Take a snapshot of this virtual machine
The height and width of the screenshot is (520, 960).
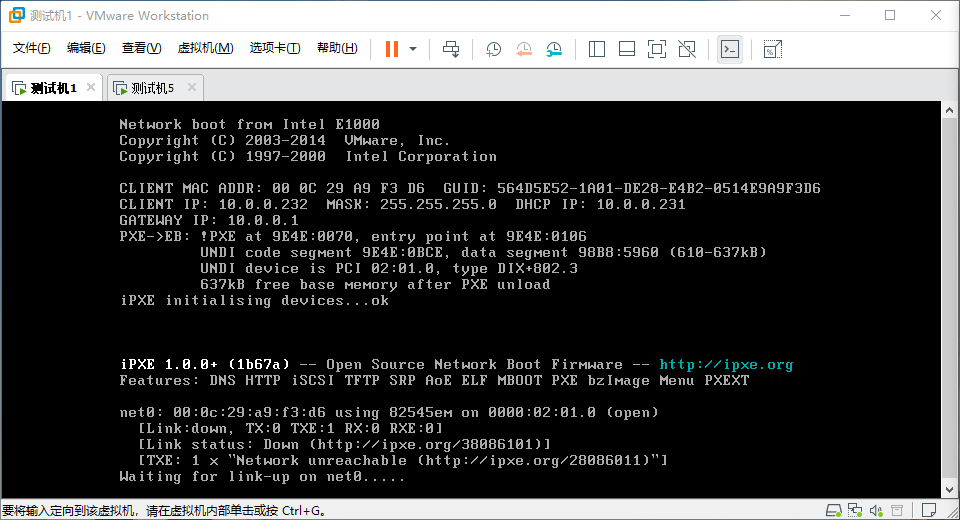(x=493, y=49)
